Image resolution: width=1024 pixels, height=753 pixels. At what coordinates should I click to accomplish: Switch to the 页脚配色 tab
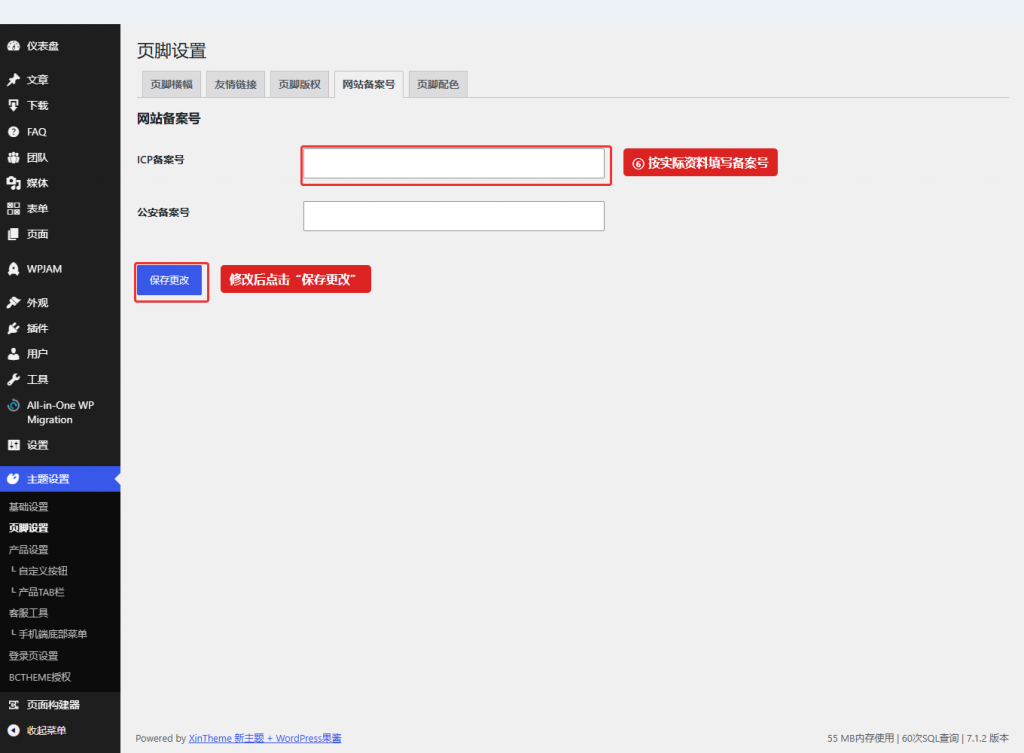(438, 84)
